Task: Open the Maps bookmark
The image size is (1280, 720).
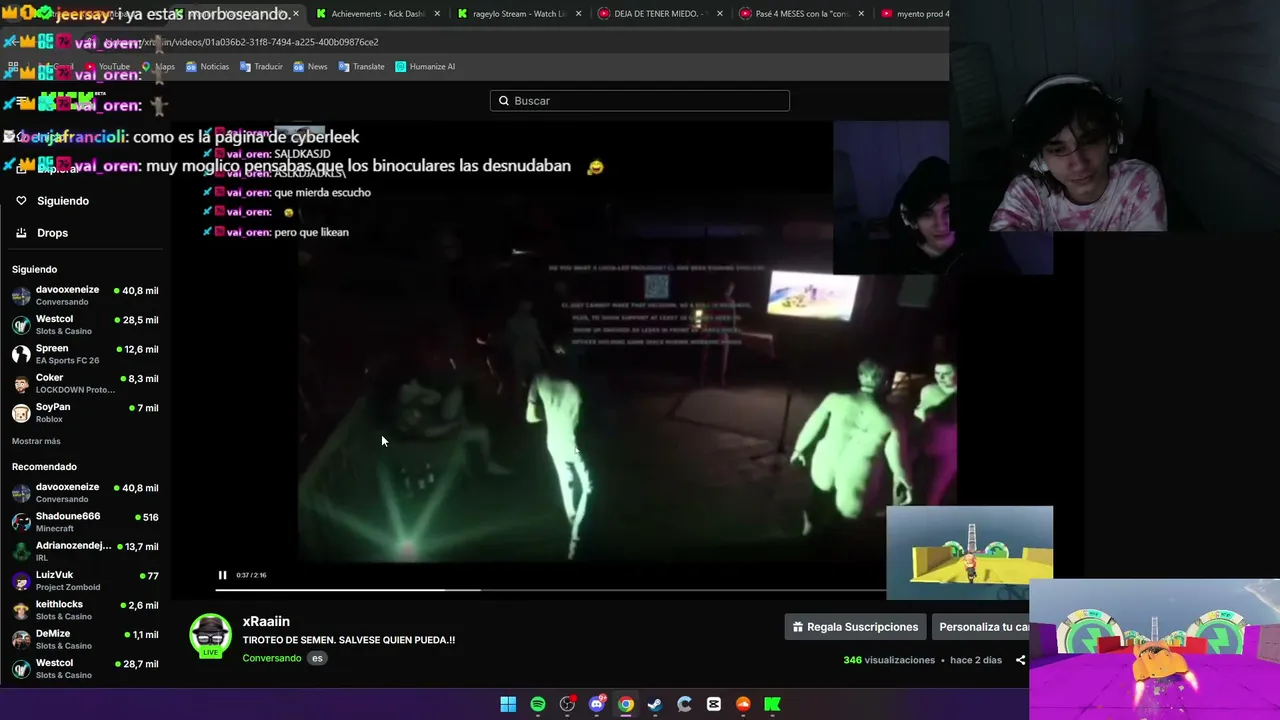Action: click(x=158, y=67)
